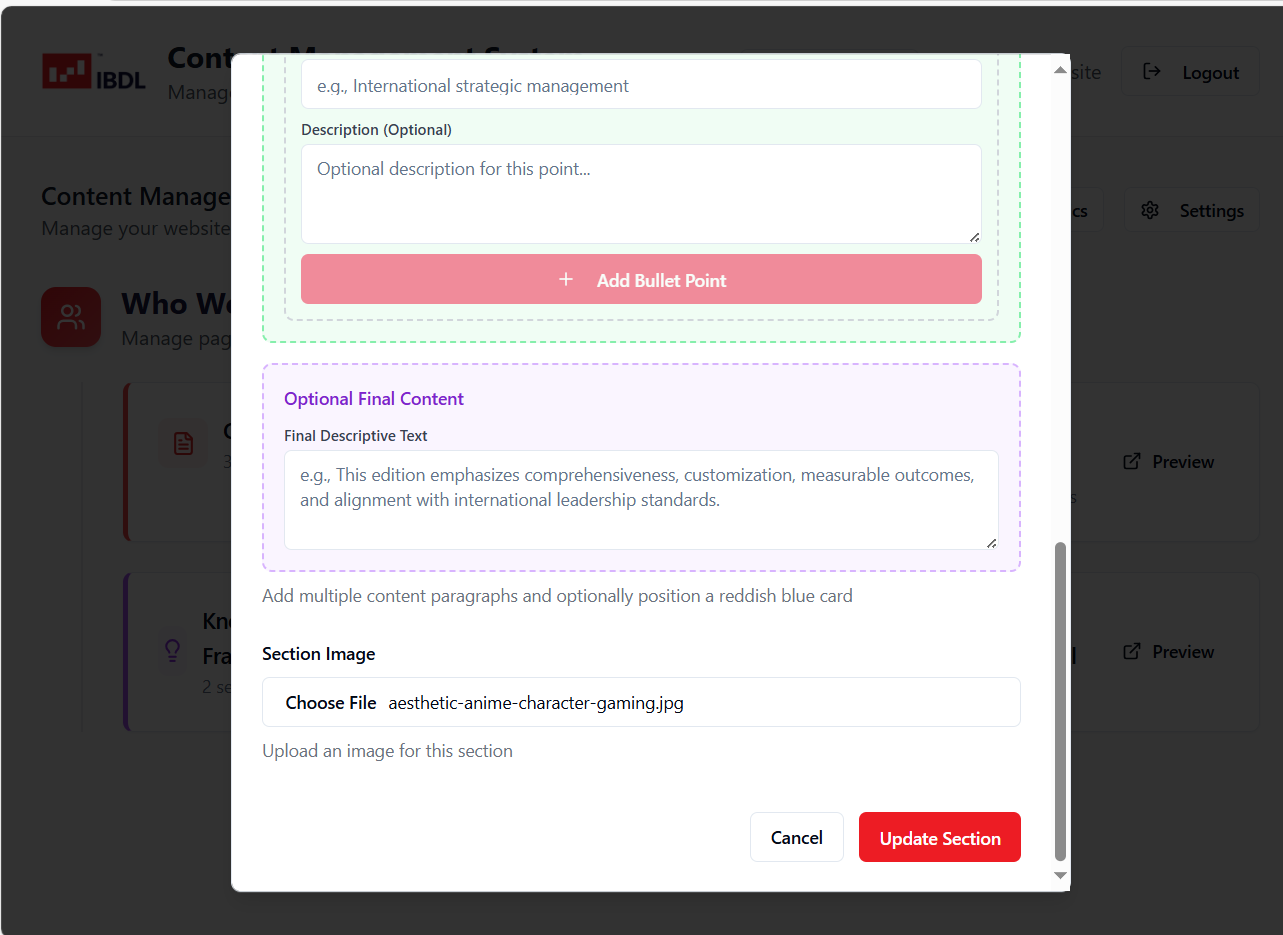The height and width of the screenshot is (935, 1283).
Task: Click the modal's vertical scrollbar thumb
Action: (1060, 700)
